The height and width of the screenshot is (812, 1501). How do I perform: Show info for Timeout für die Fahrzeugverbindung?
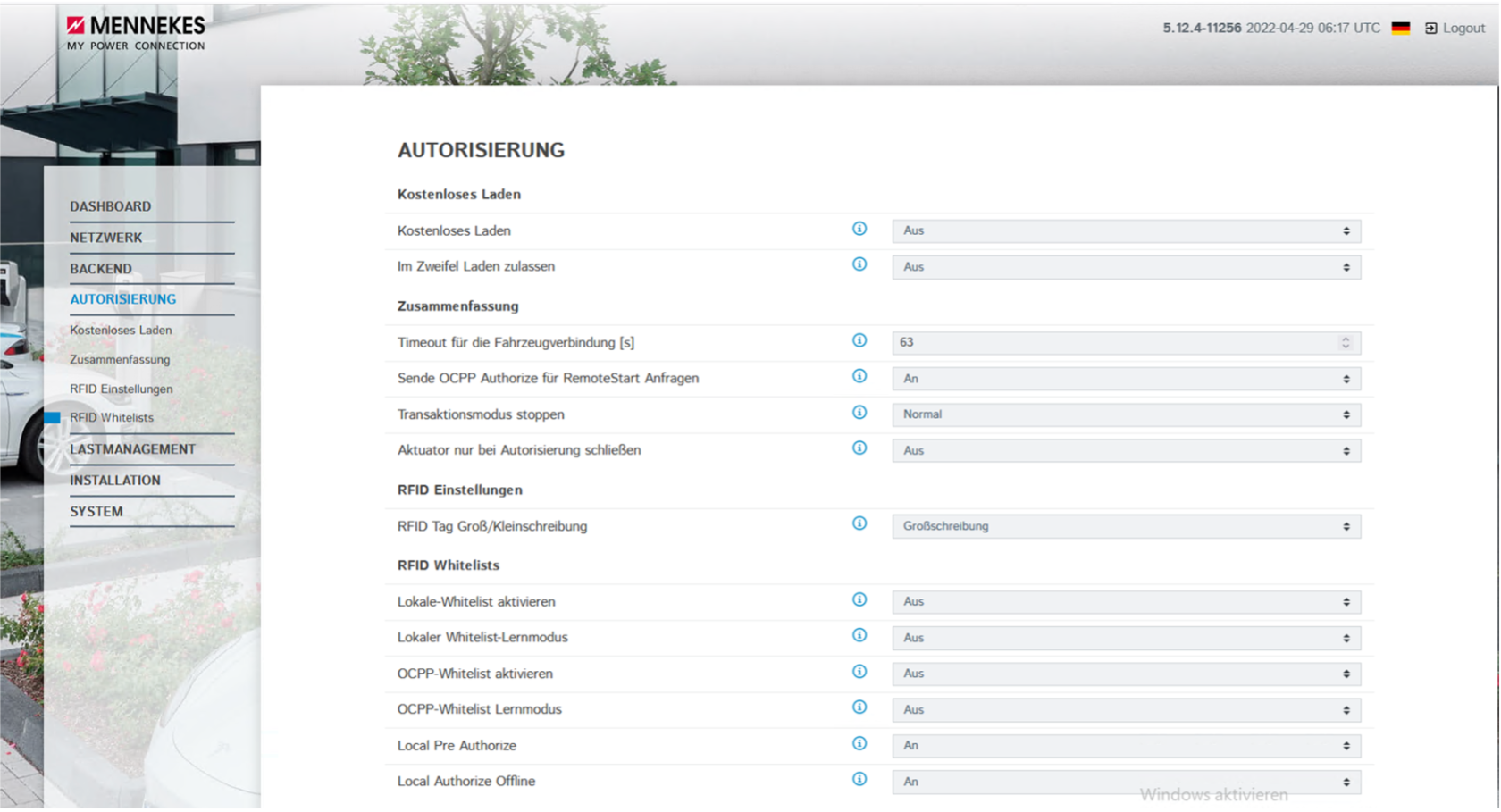click(x=859, y=341)
